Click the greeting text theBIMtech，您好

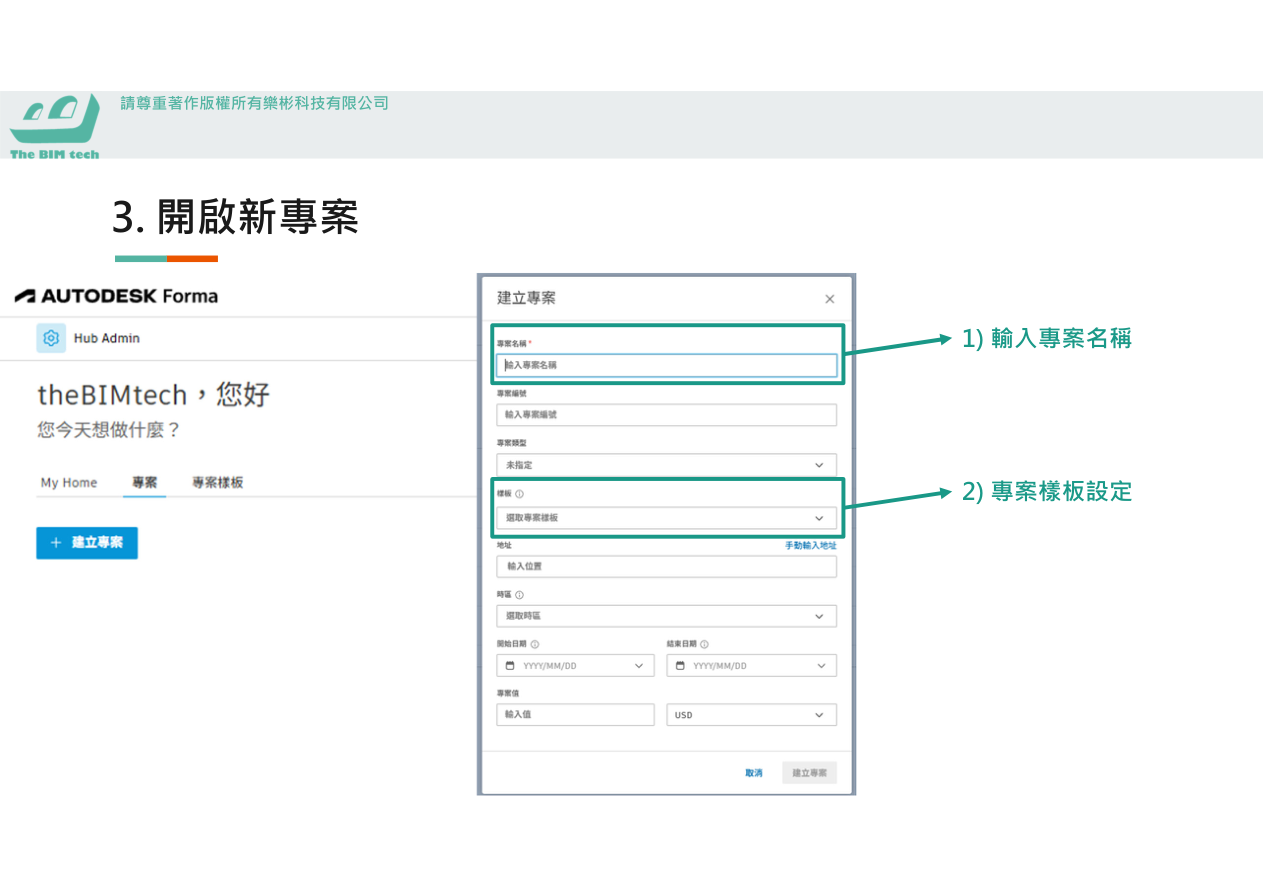click(x=154, y=395)
